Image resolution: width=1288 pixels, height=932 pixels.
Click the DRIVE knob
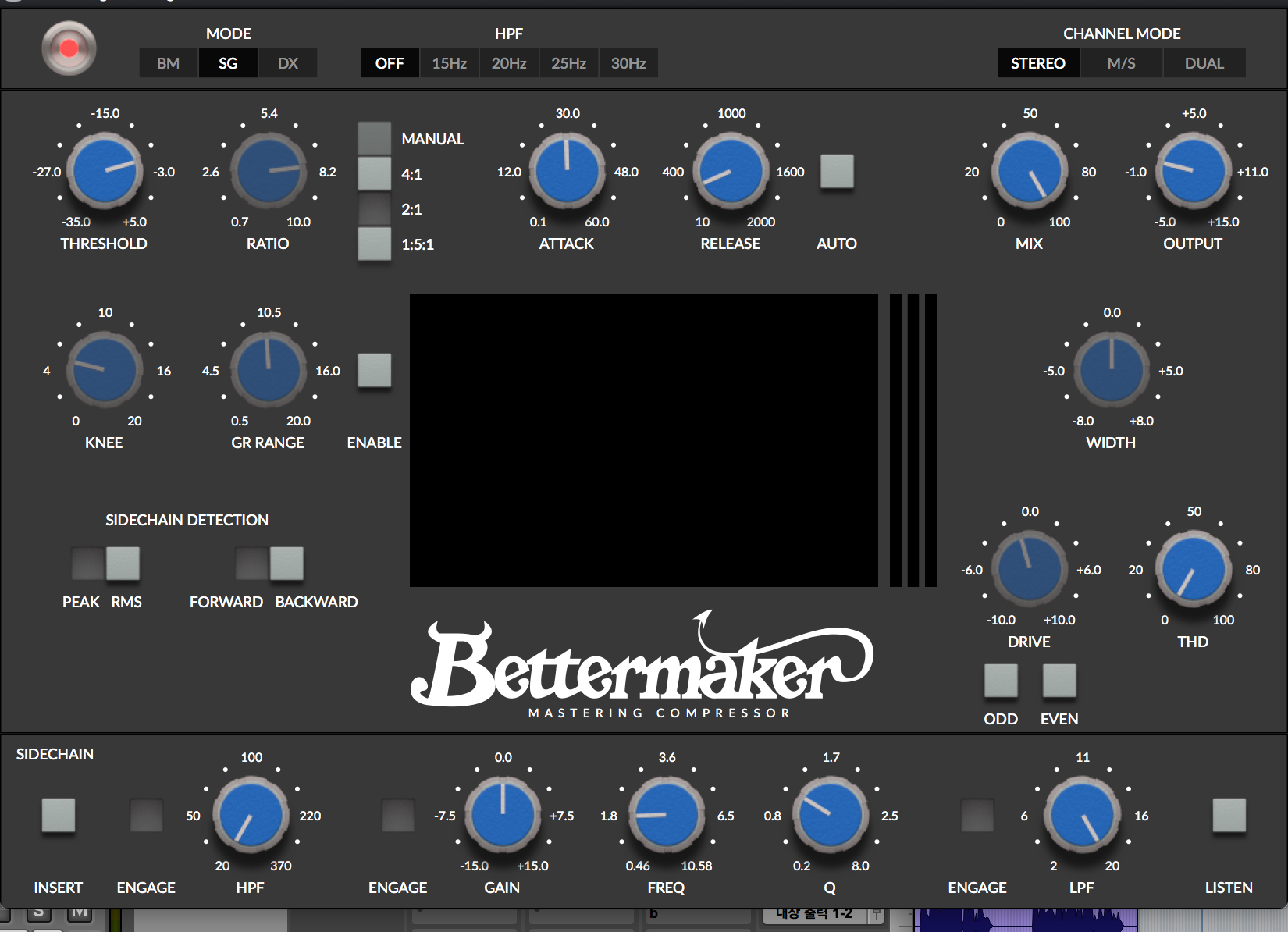[1030, 569]
